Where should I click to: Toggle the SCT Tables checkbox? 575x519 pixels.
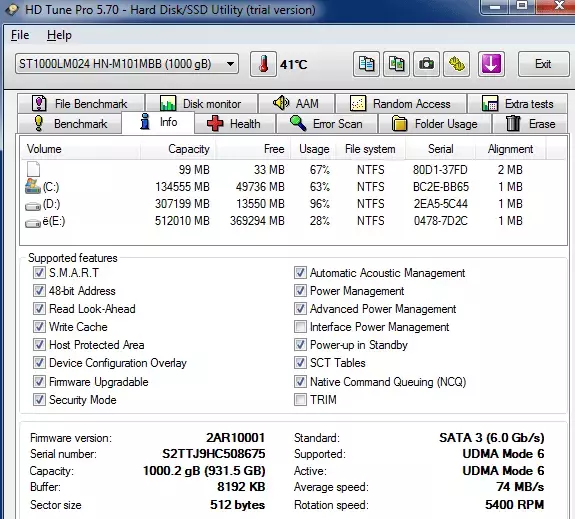(300, 362)
